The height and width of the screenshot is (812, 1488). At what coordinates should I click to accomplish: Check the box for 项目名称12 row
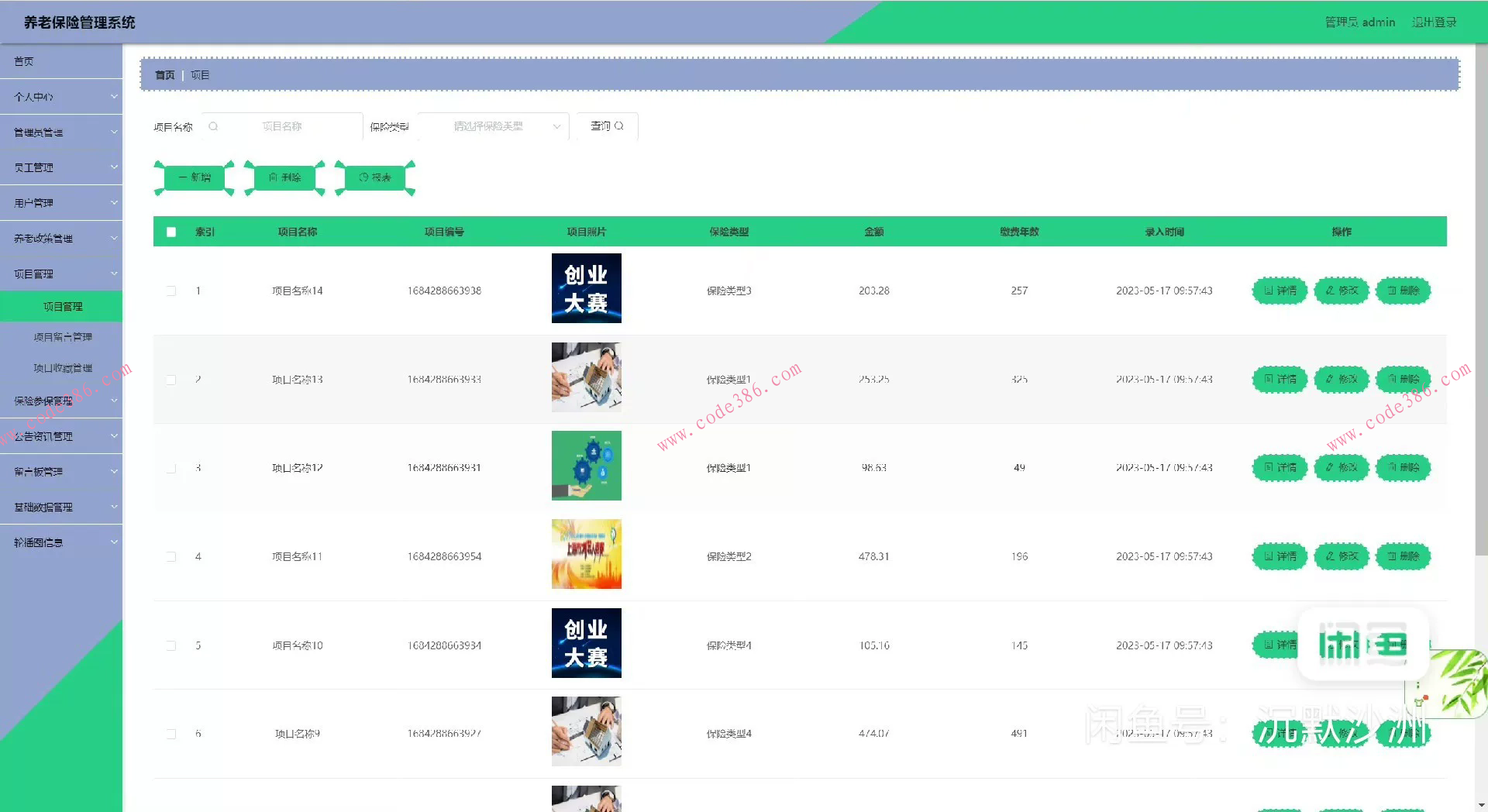coord(171,468)
